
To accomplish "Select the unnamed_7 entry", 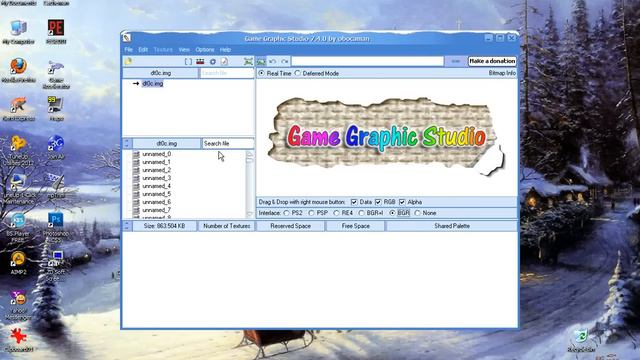I will [157, 210].
